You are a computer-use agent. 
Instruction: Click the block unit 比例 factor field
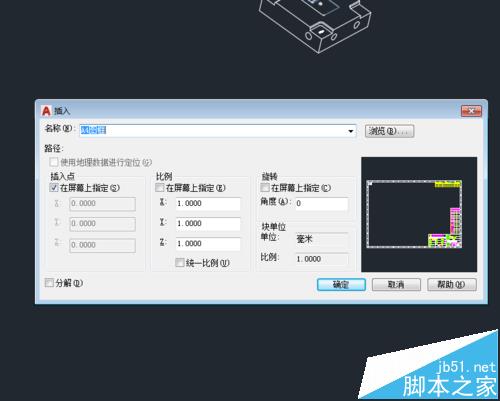tap(322, 259)
